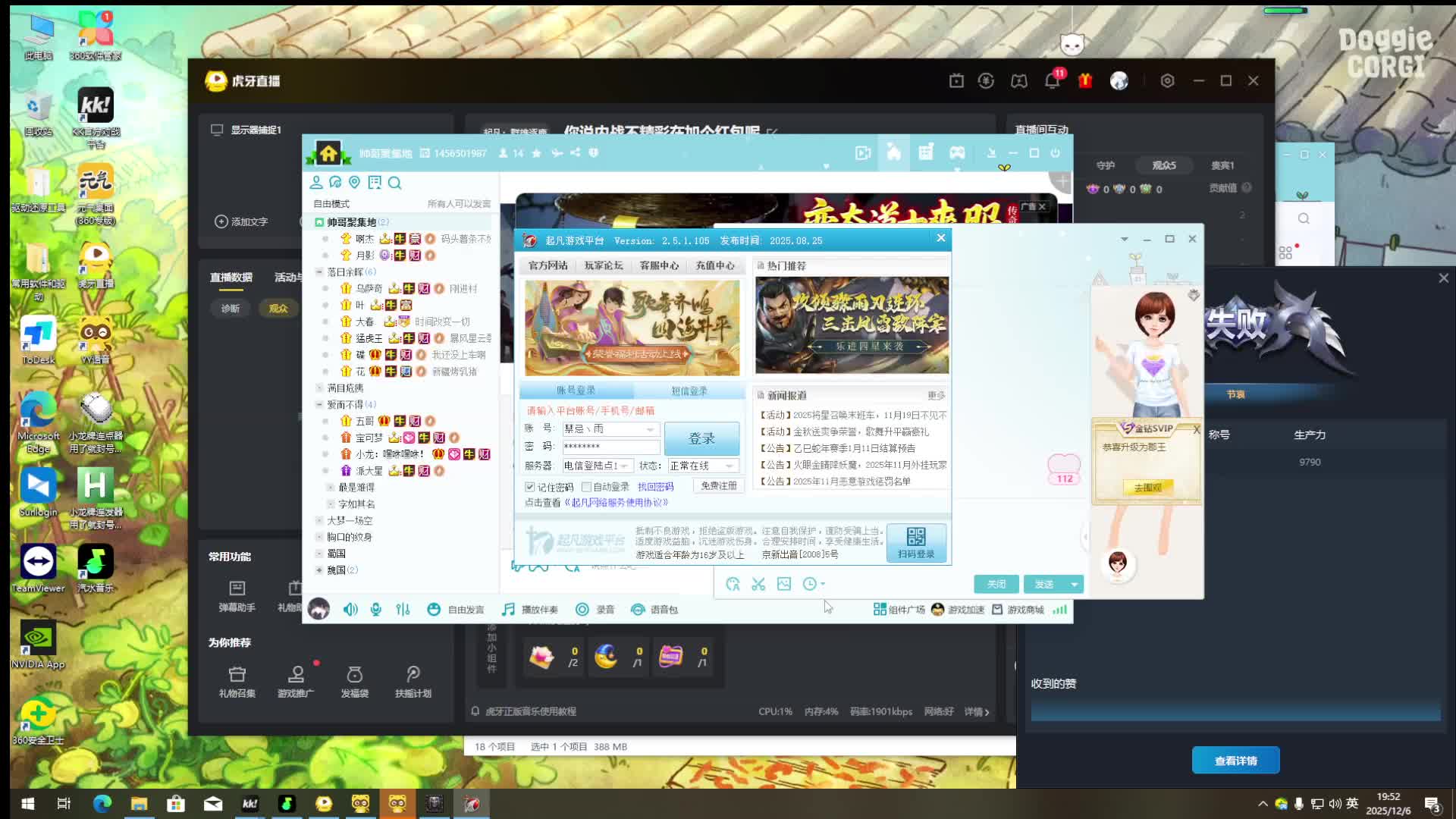Toggle the microphone icon in YY bar

375,610
